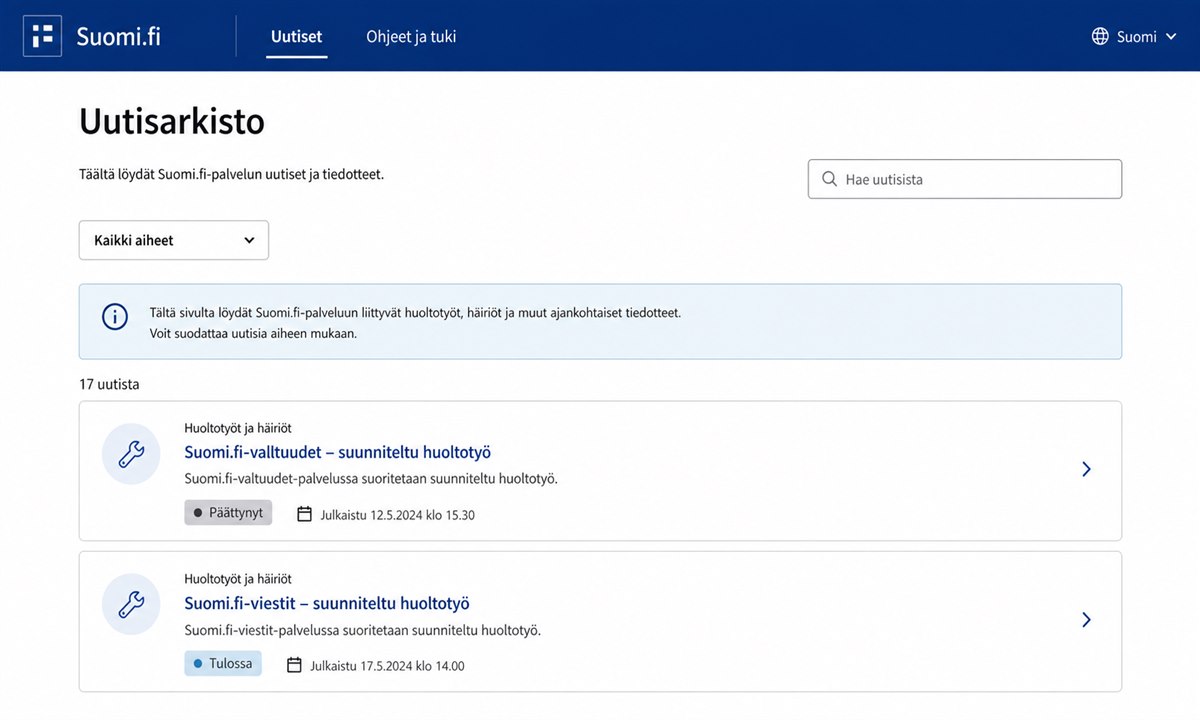Click the '17 uutista' count text
Screen dimensions: 1200x720
[x=109, y=384]
